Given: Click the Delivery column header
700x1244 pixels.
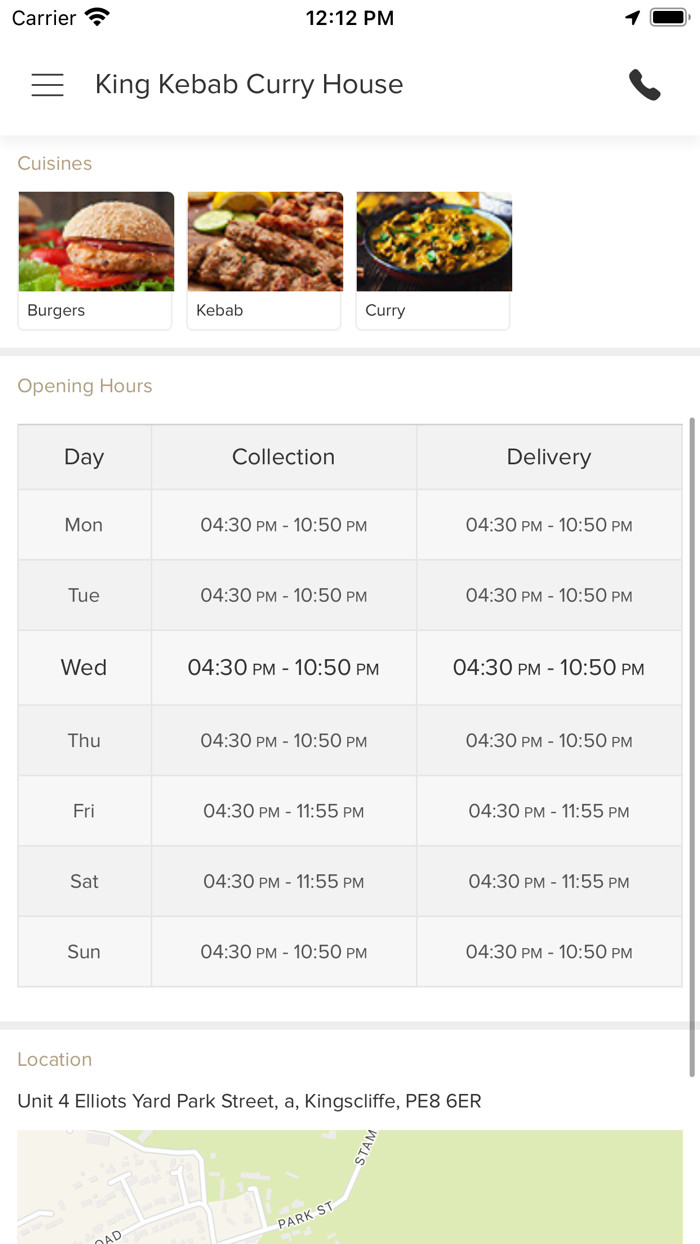Looking at the screenshot, I should (x=549, y=457).
